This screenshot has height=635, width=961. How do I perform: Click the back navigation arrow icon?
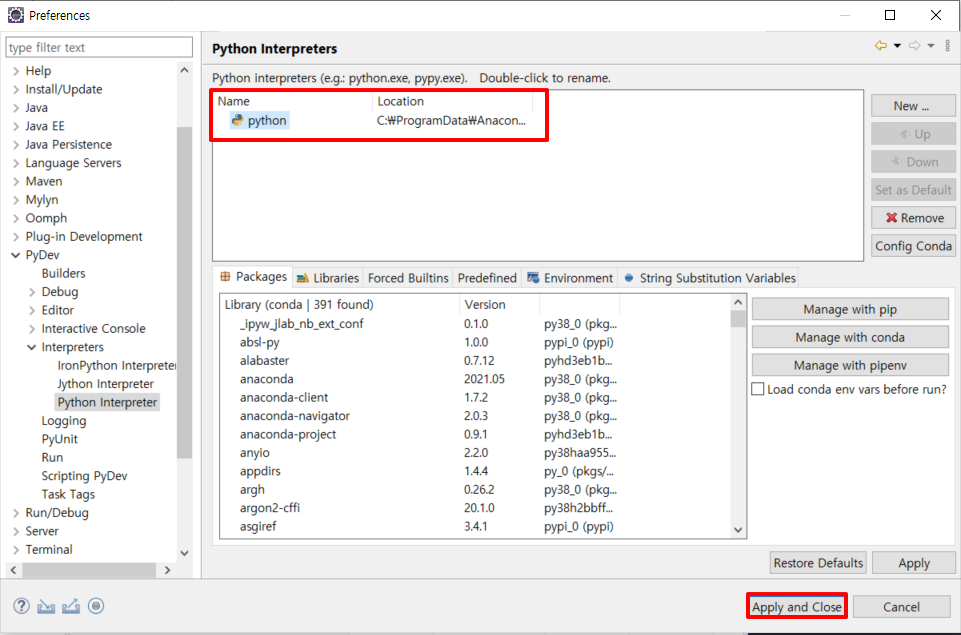point(881,46)
